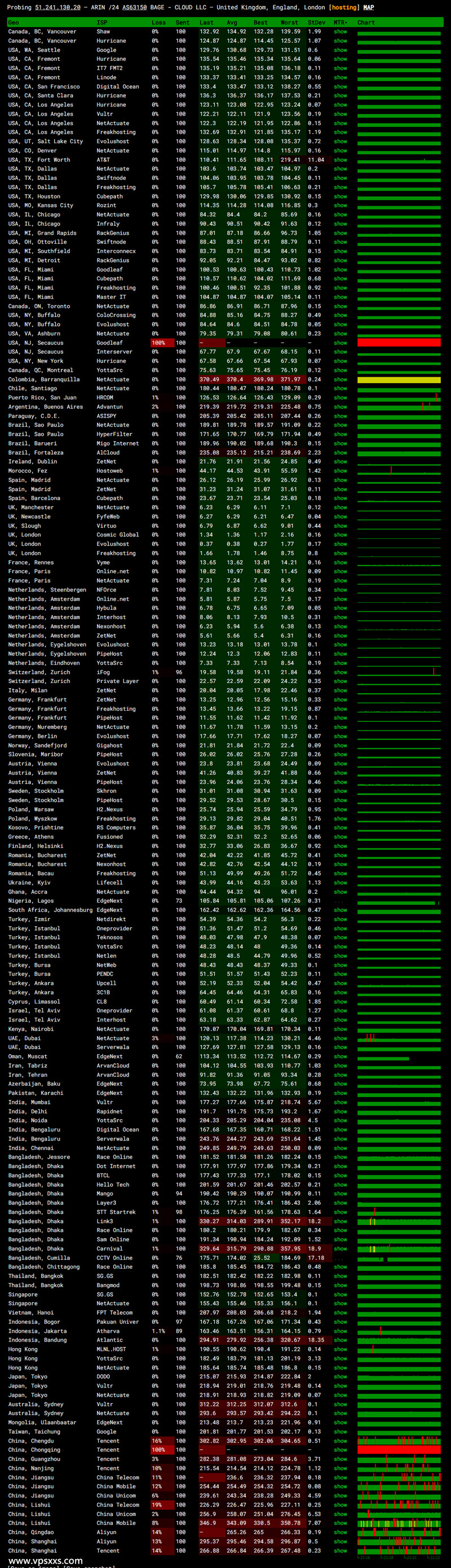Click show in the Ireland, Dublin row

(341, 461)
